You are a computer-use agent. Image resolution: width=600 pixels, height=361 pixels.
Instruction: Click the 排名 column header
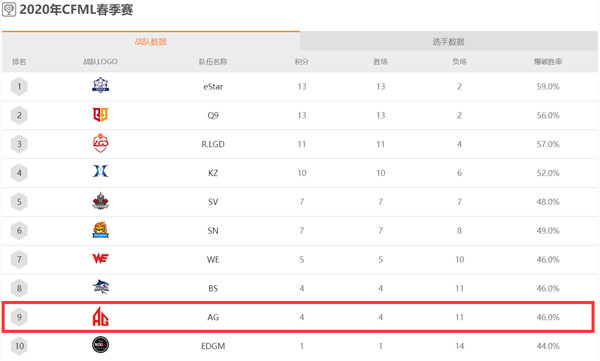click(x=19, y=62)
